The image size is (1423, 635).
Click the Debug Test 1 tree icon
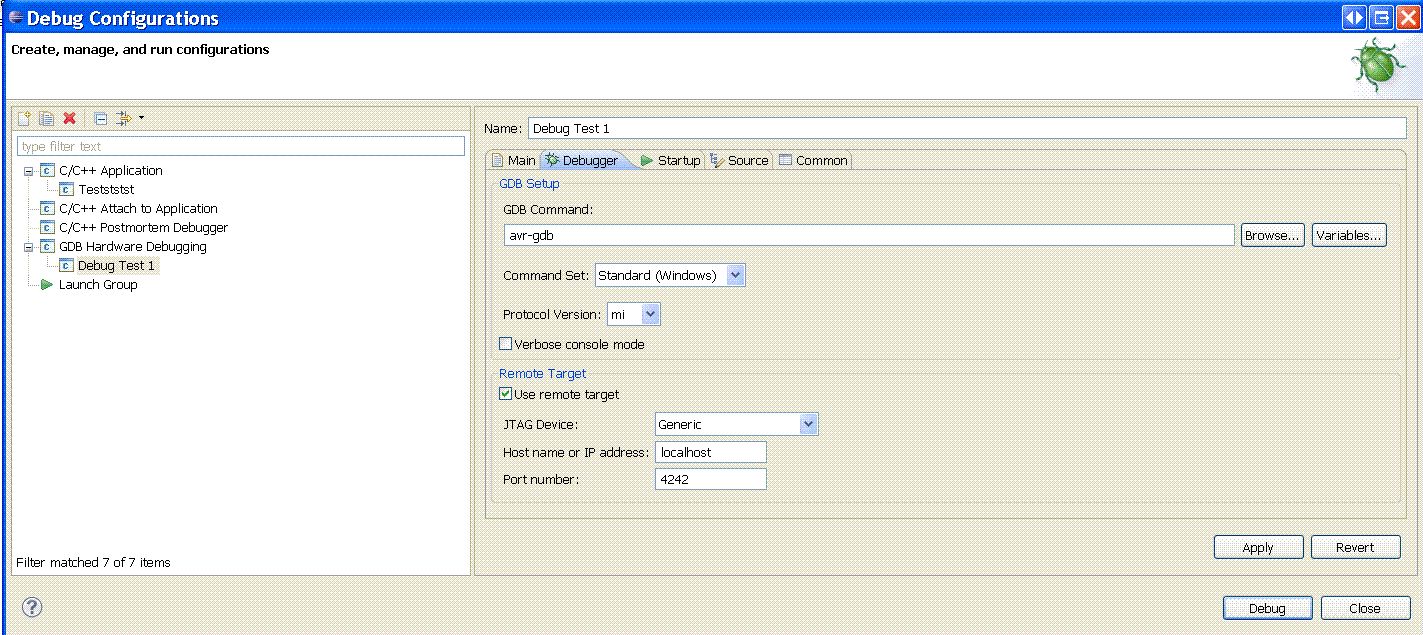point(67,266)
